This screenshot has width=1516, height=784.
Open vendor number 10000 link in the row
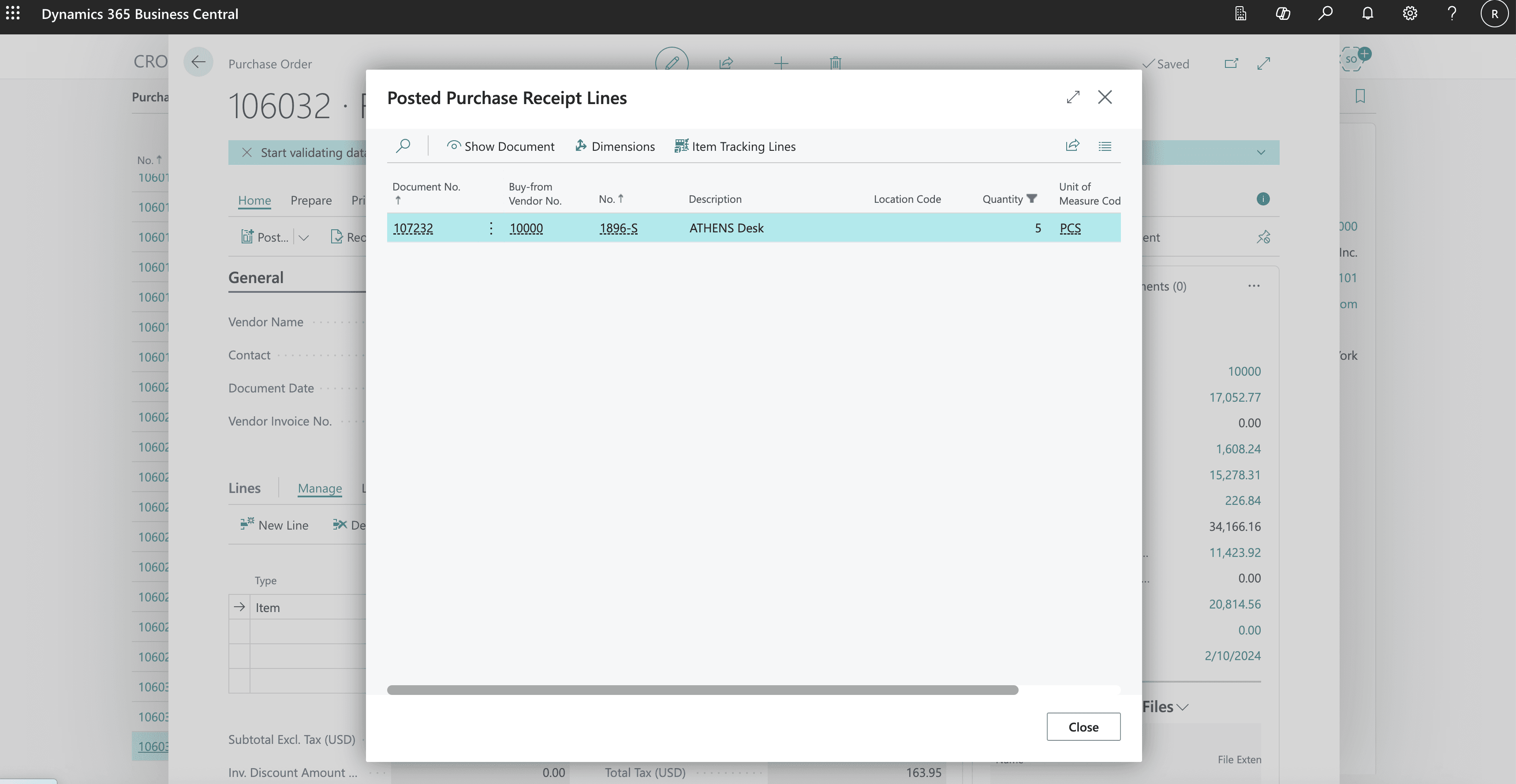526,228
